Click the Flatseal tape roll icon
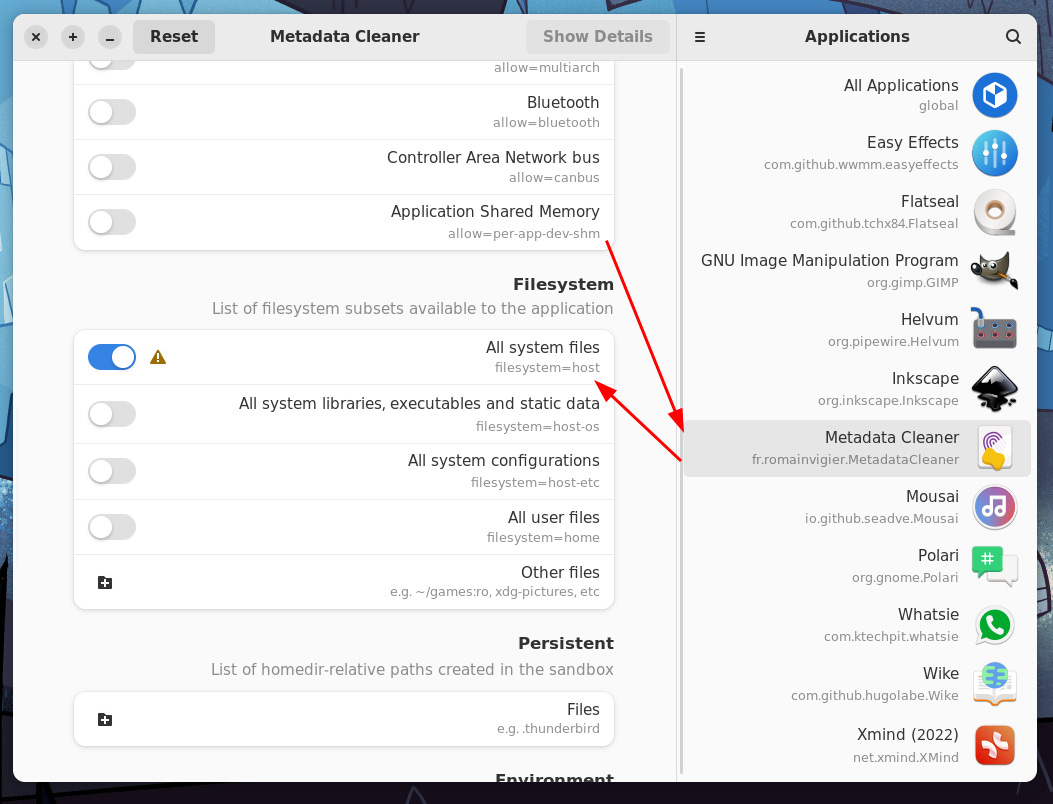Image resolution: width=1053 pixels, height=804 pixels. pos(995,212)
